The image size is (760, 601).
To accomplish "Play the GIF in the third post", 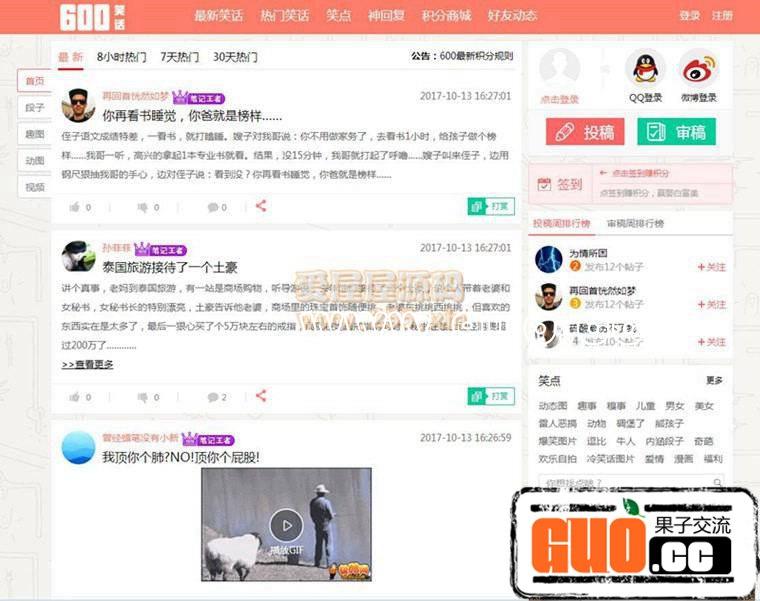I will 286,524.
